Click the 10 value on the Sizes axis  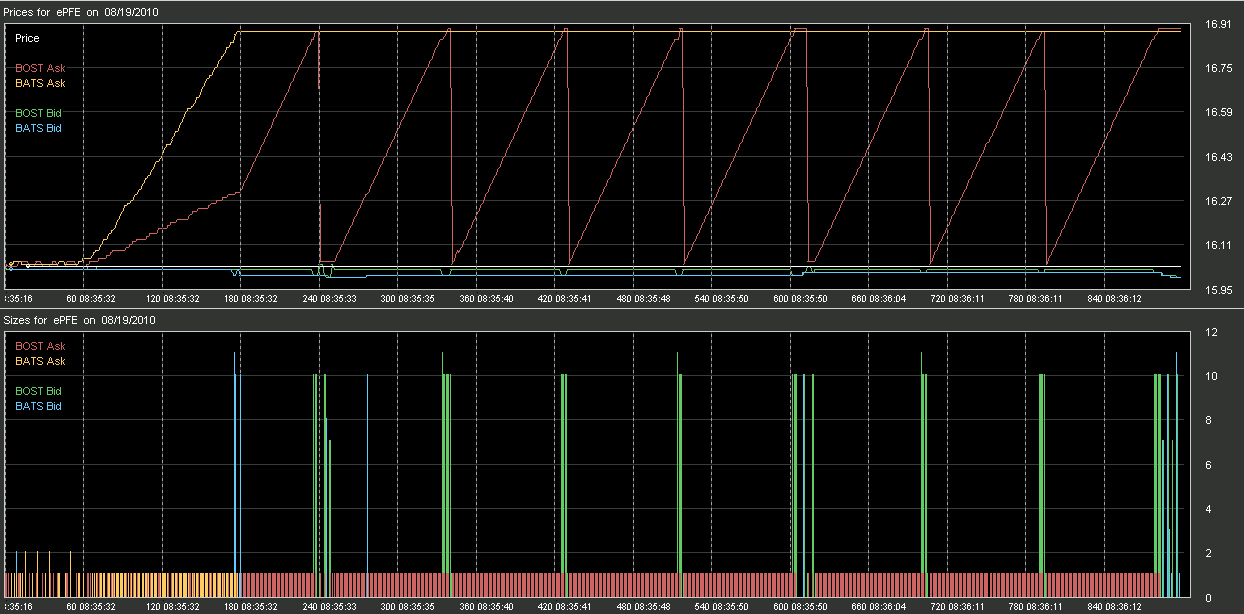[1211, 376]
